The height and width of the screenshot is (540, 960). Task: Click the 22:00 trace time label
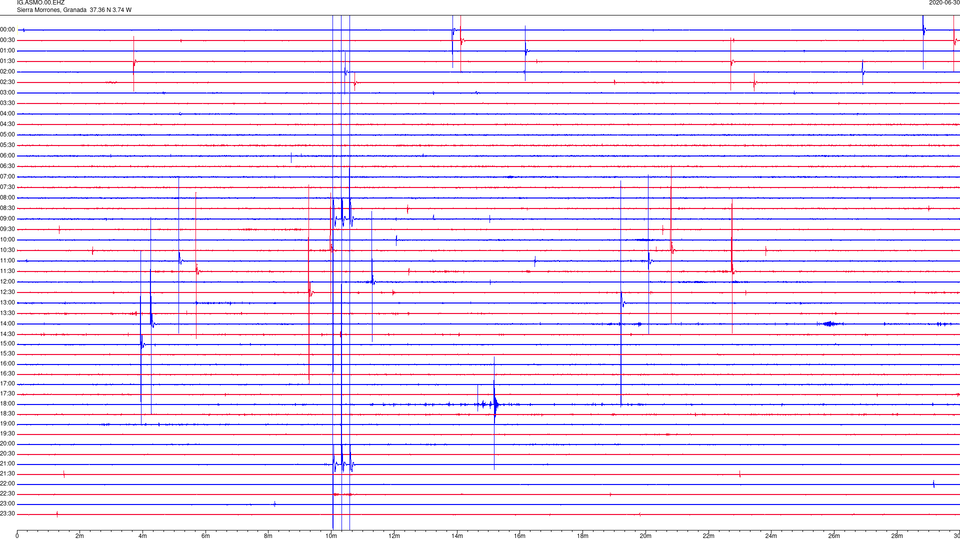[x=7, y=484]
